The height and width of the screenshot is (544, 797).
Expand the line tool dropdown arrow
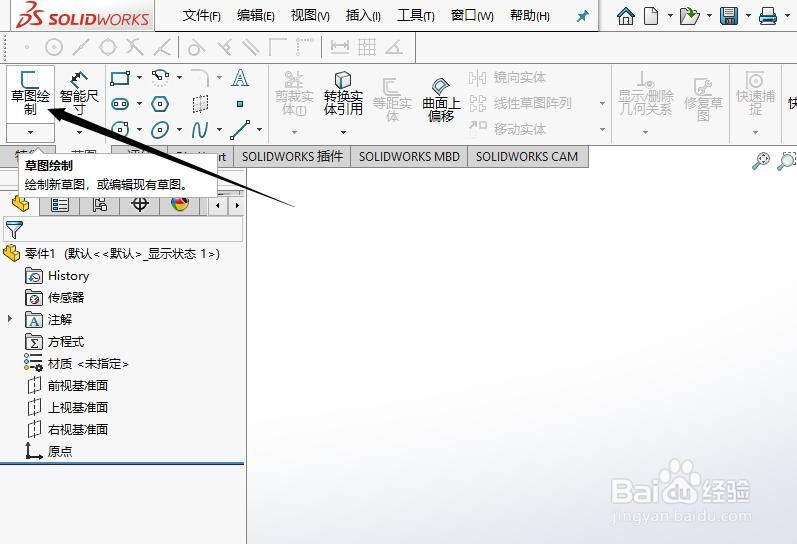(x=259, y=130)
